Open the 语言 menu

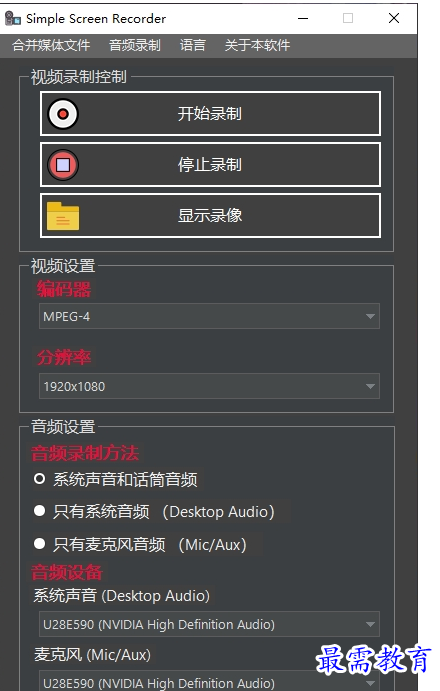(193, 45)
